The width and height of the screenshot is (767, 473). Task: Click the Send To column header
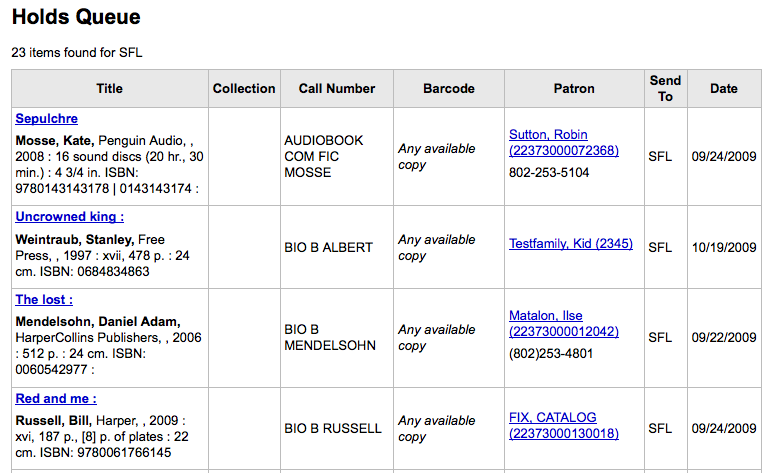665,89
